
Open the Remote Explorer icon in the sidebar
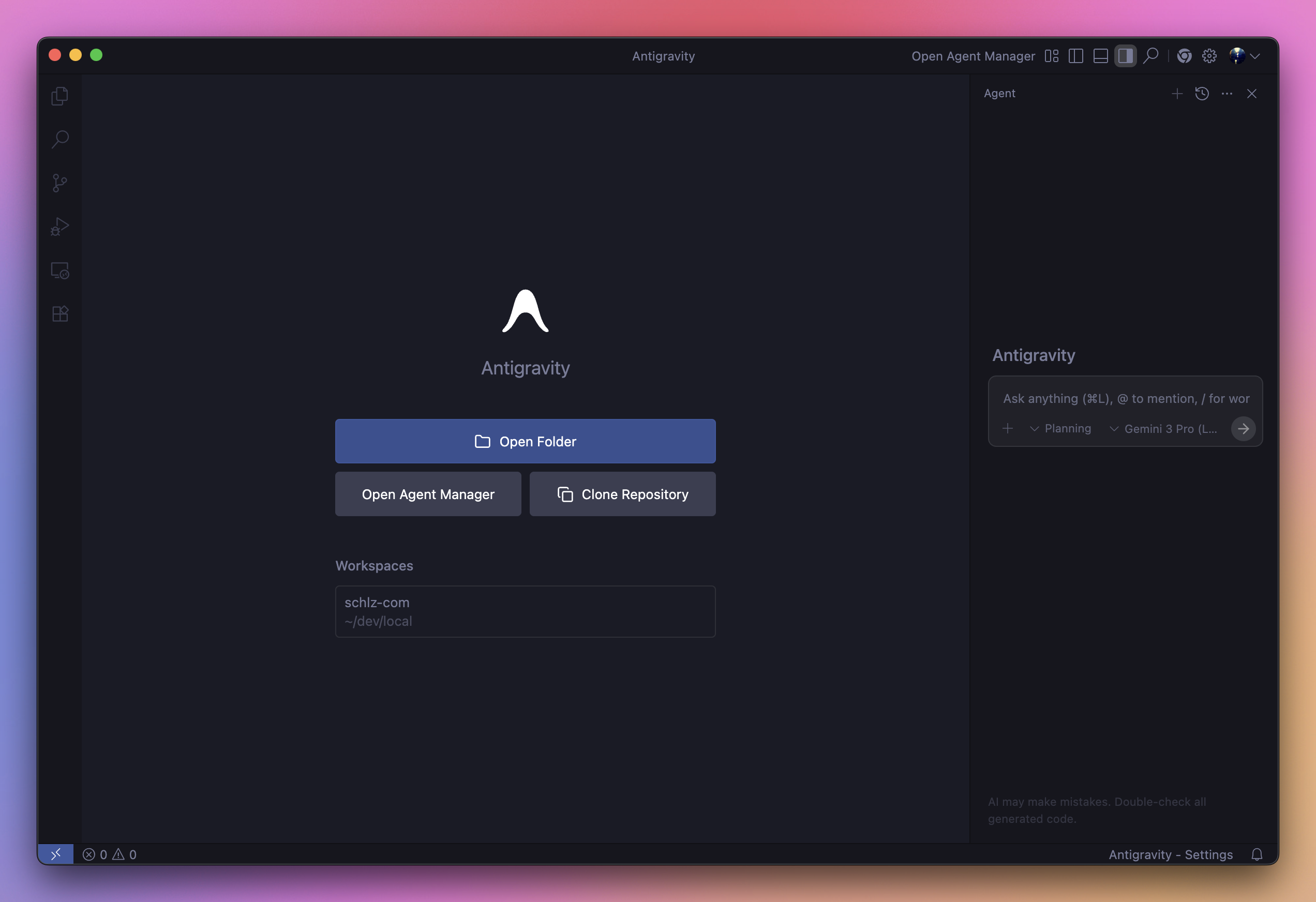[59, 270]
